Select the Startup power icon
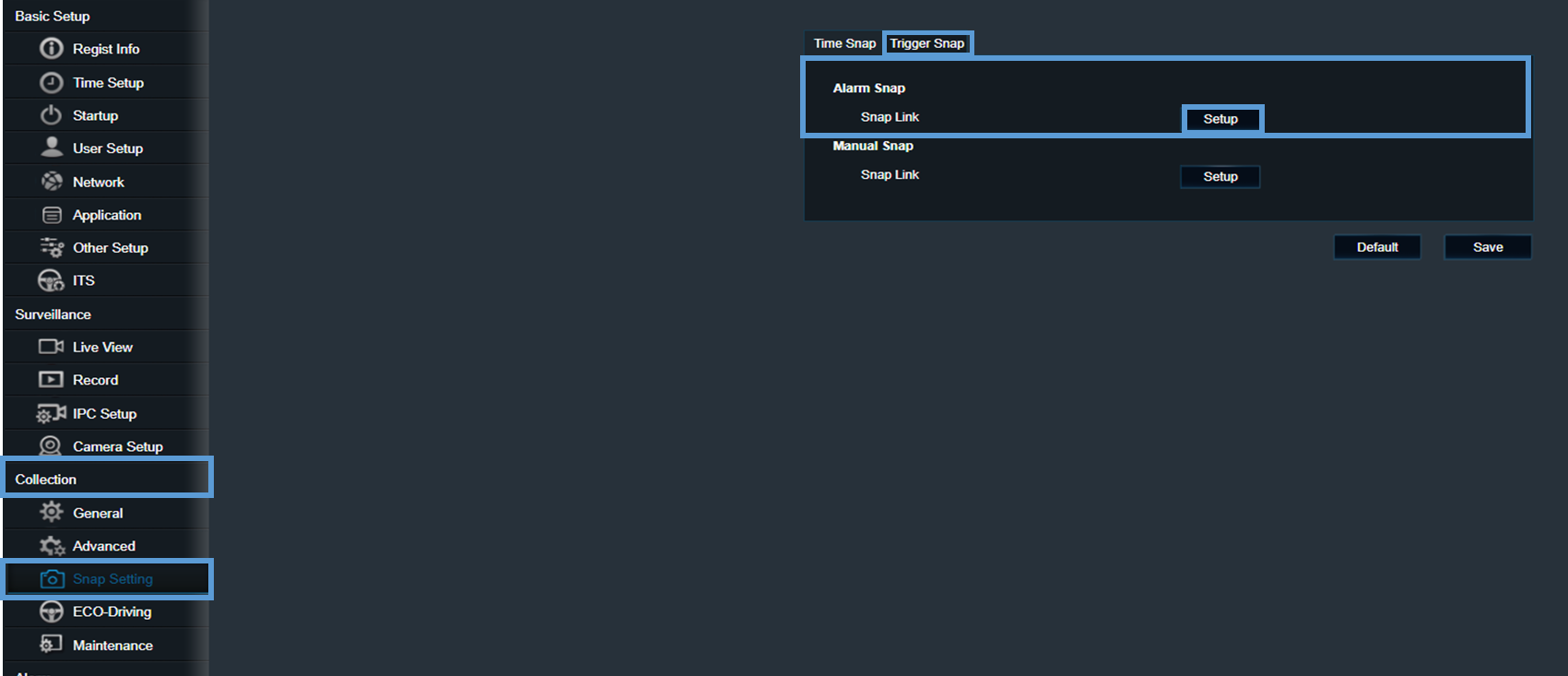This screenshot has width=1568, height=676. pyautogui.click(x=52, y=115)
